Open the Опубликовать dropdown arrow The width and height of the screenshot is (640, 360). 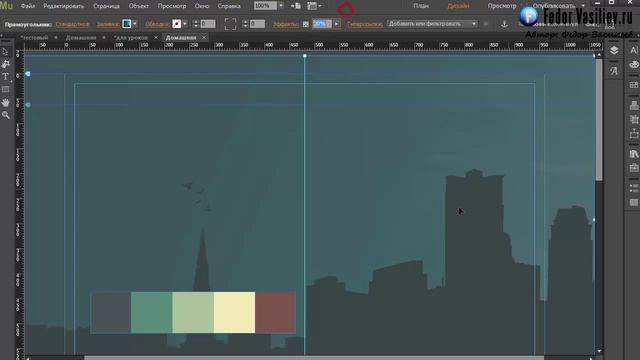click(x=583, y=6)
